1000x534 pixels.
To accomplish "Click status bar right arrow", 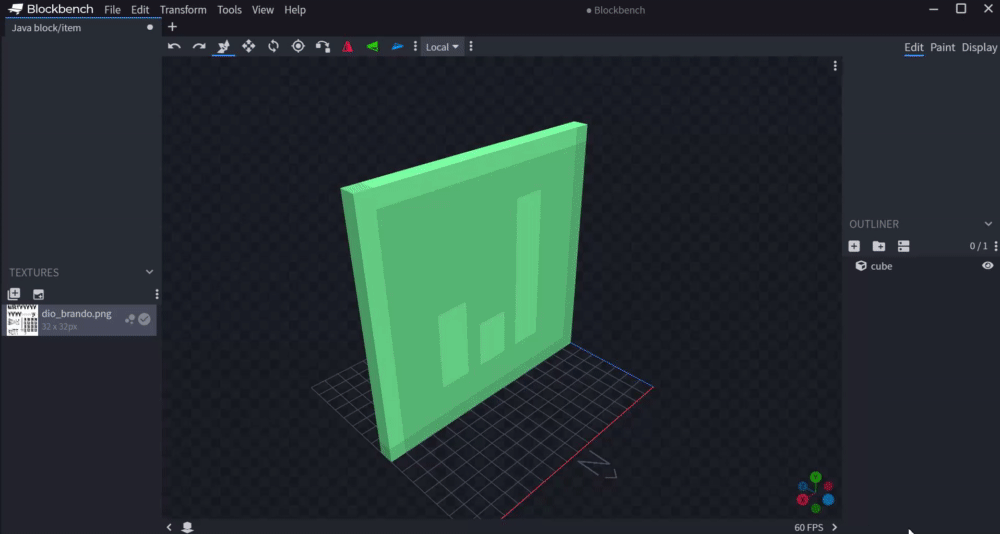I will click(834, 527).
